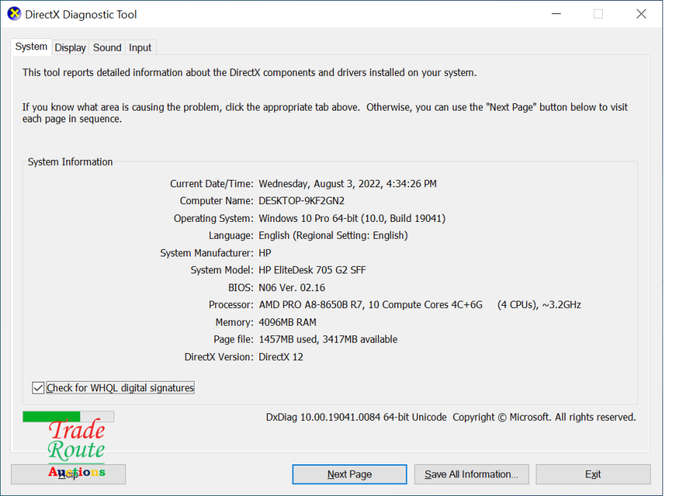Switch to the Display tab
The height and width of the screenshot is (496, 700).
click(x=70, y=47)
